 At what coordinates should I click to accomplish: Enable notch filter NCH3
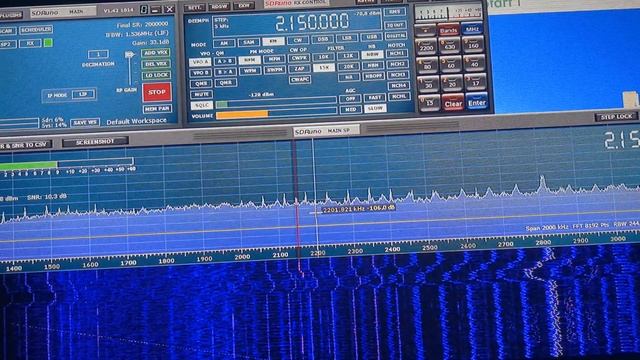pyautogui.click(x=398, y=75)
